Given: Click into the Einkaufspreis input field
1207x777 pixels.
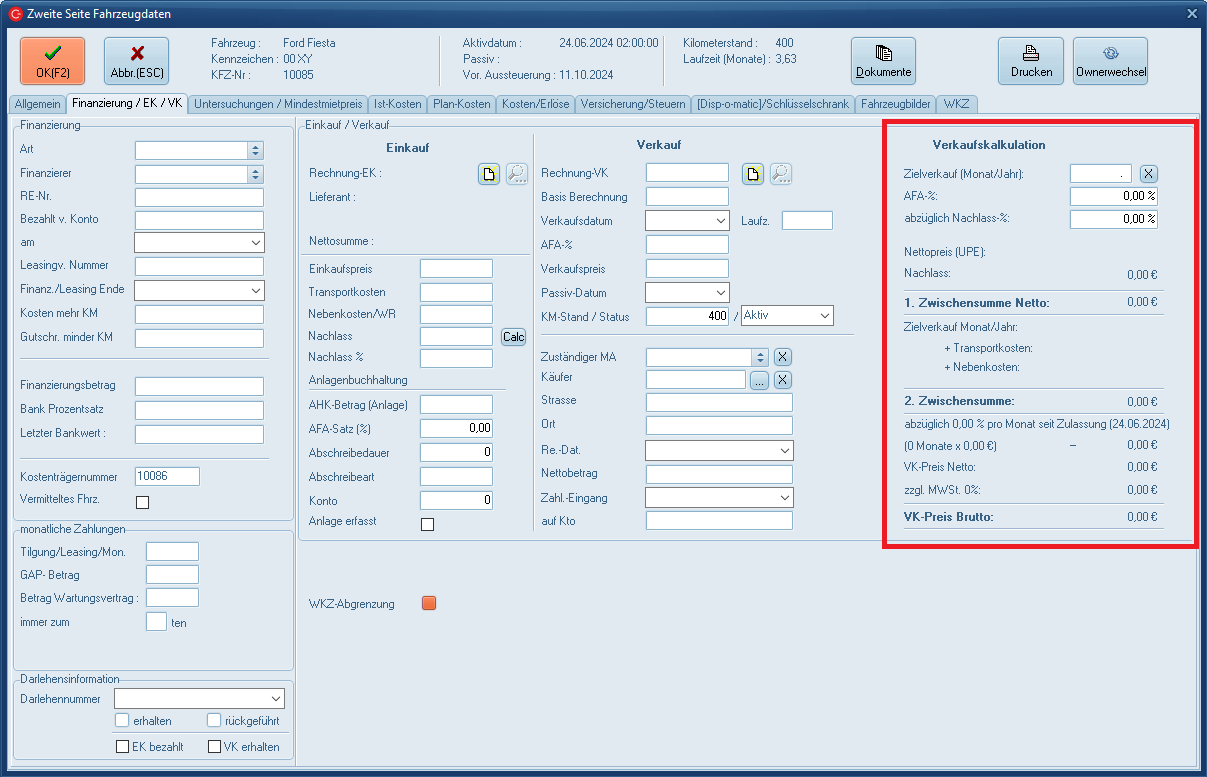Looking at the screenshot, I should click(456, 268).
